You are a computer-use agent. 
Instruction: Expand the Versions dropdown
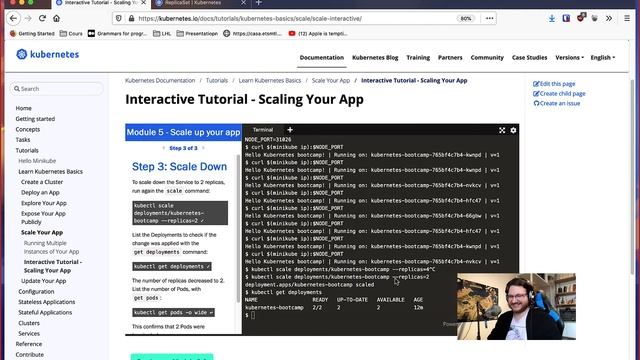tap(569, 58)
